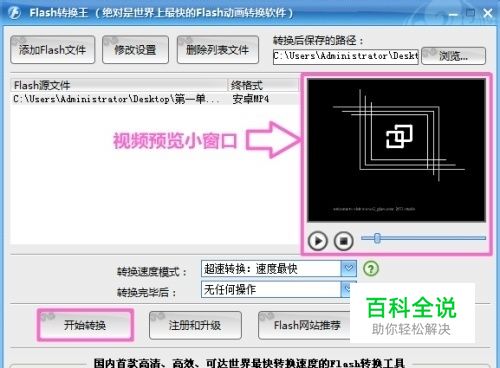Viewport: 500px width, 368px height.
Task: Click the 浏览... browse button
Action: click(453, 56)
